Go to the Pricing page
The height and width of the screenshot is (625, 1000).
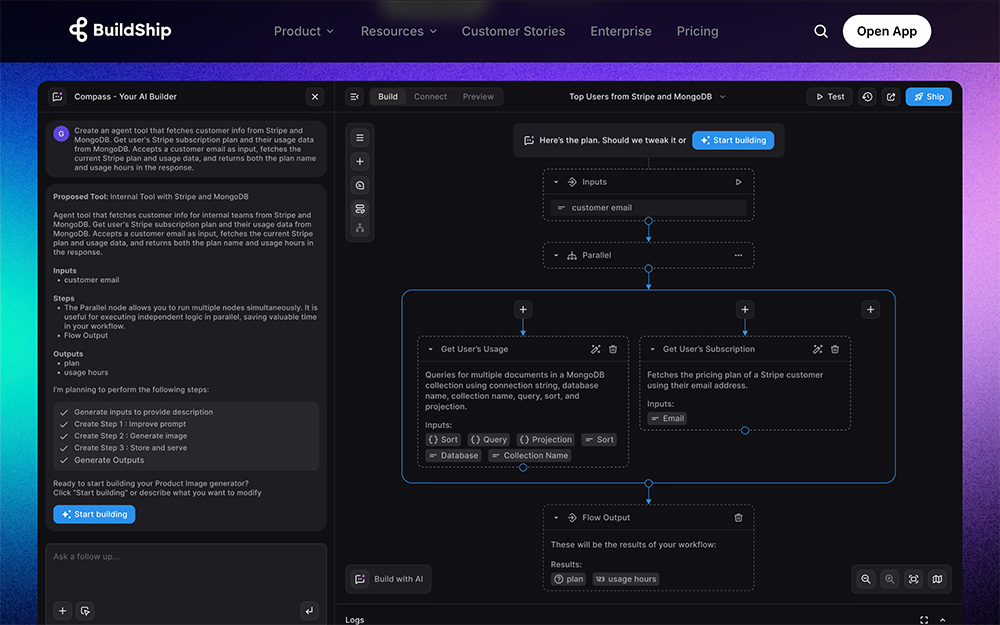pos(698,31)
